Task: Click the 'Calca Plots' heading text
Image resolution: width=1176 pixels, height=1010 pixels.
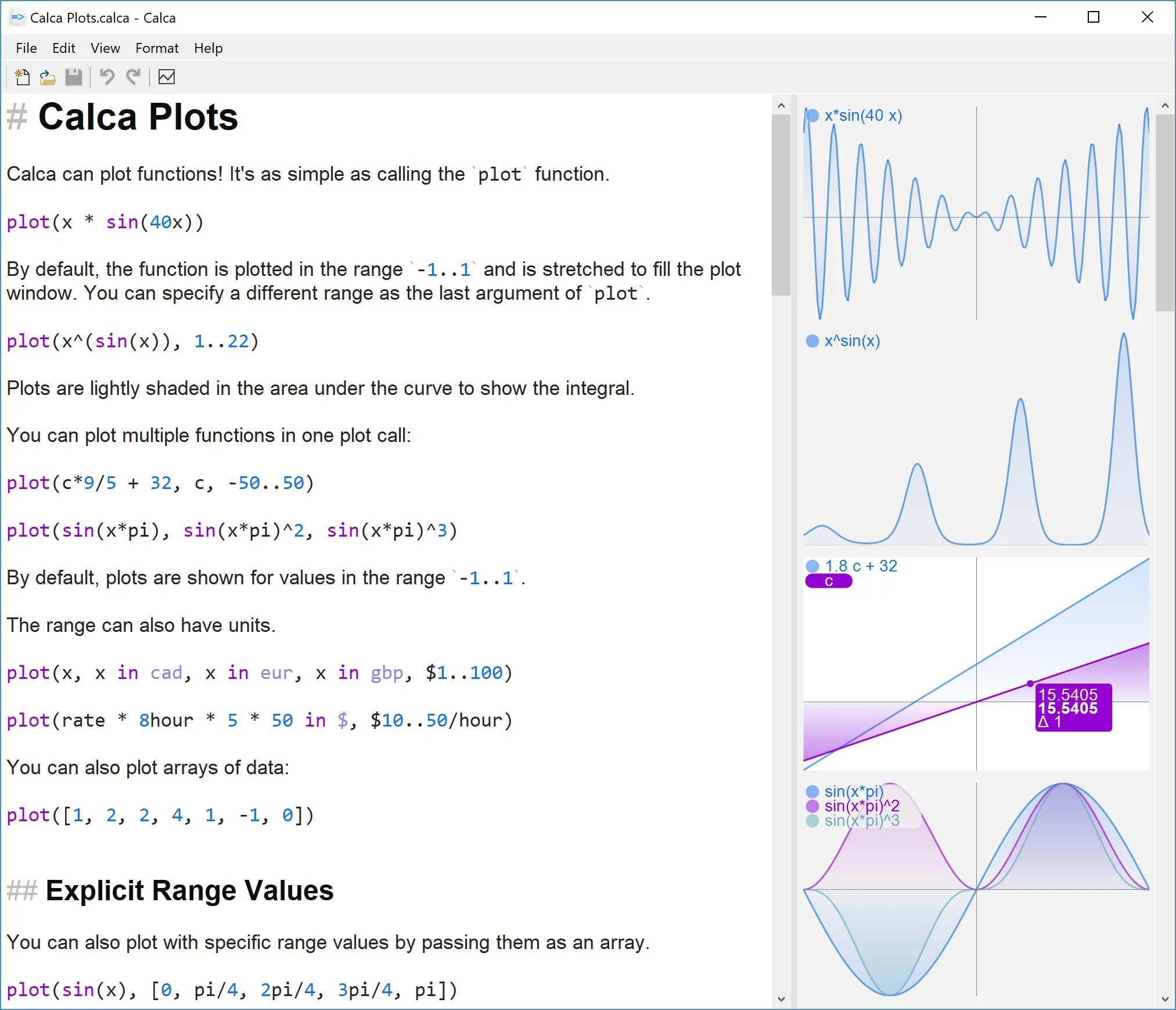Action: (x=138, y=117)
